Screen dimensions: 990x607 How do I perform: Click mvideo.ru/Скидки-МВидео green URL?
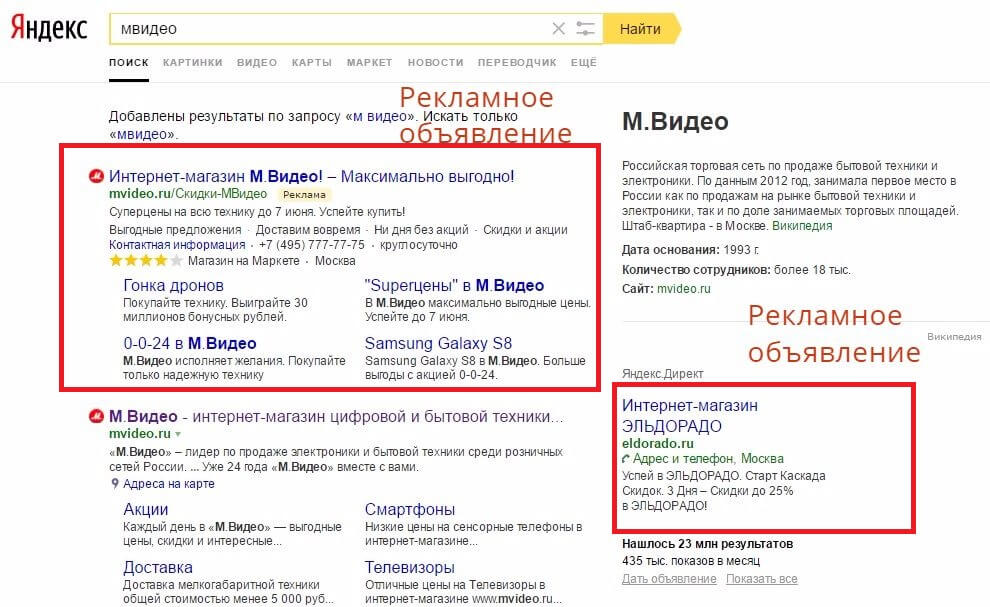pos(188,194)
